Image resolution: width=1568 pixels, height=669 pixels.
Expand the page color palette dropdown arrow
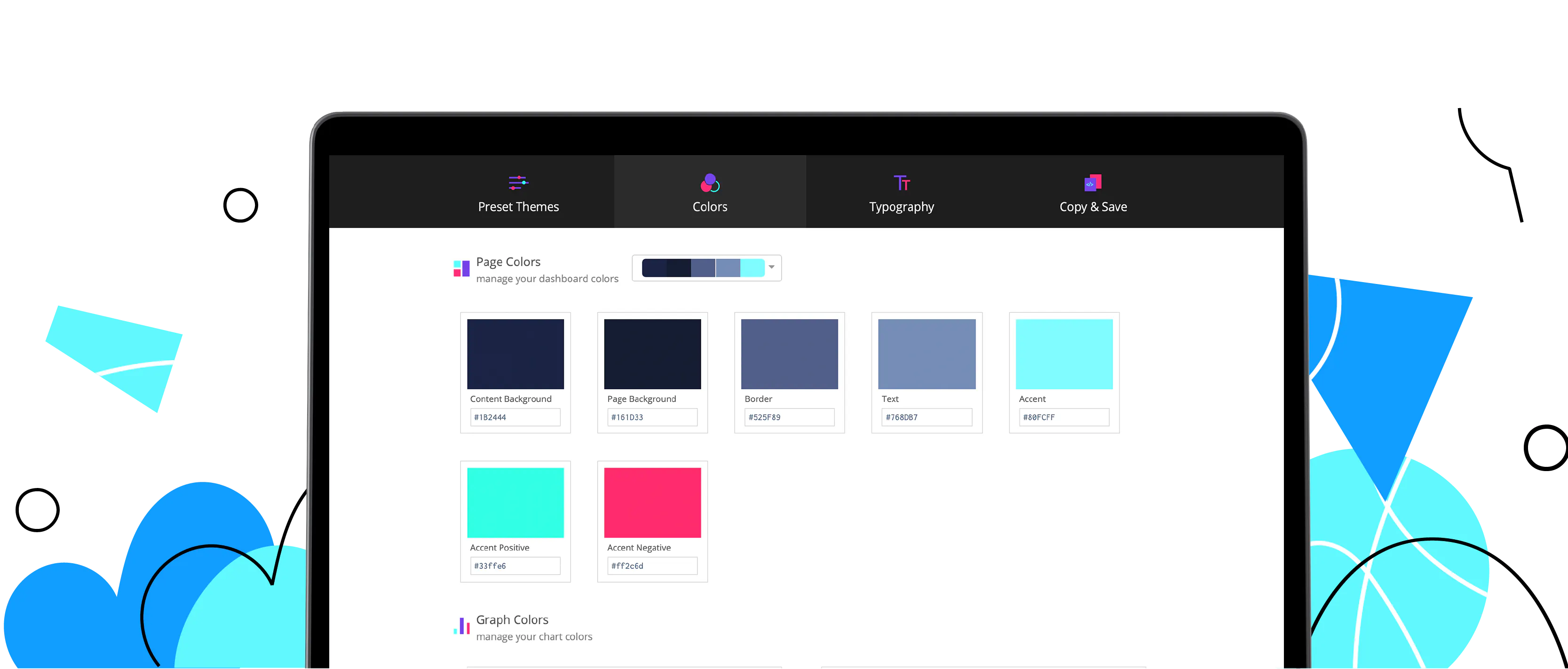(771, 267)
